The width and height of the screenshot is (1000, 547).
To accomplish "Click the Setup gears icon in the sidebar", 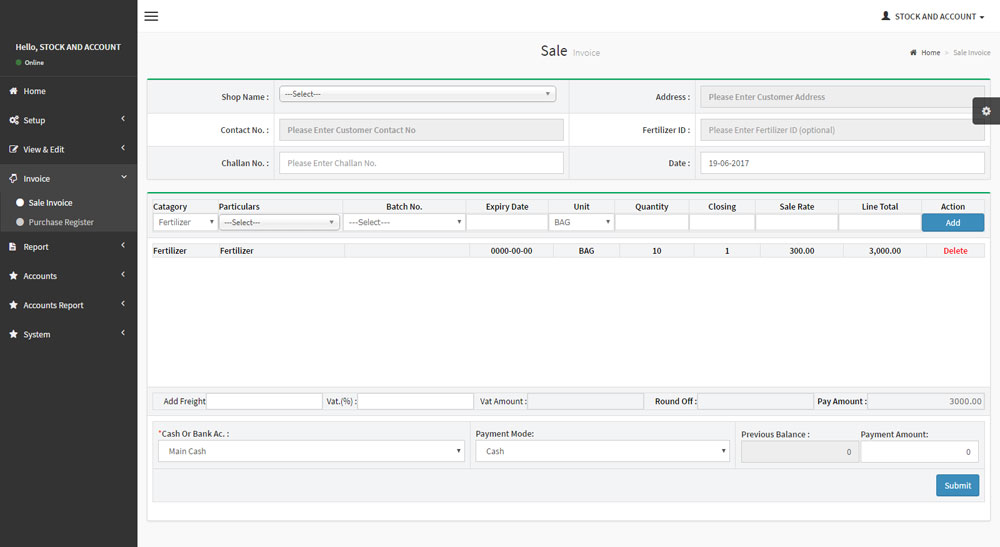I will [13, 120].
